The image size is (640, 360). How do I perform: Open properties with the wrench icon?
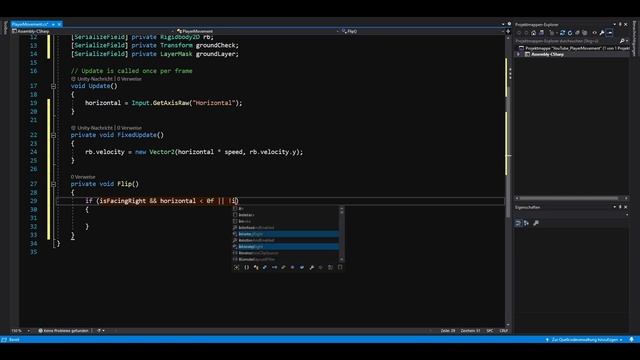pyautogui.click(x=602, y=33)
